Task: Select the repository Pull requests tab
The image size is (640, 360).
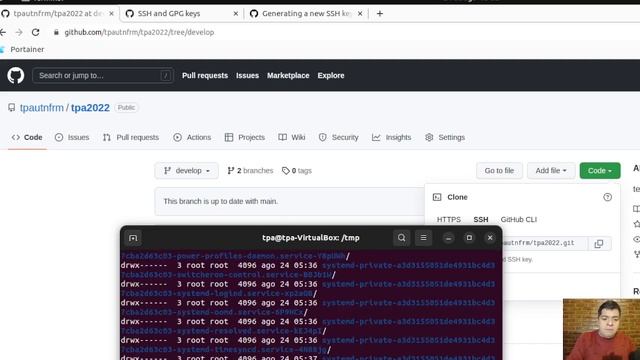Action: [131, 138]
